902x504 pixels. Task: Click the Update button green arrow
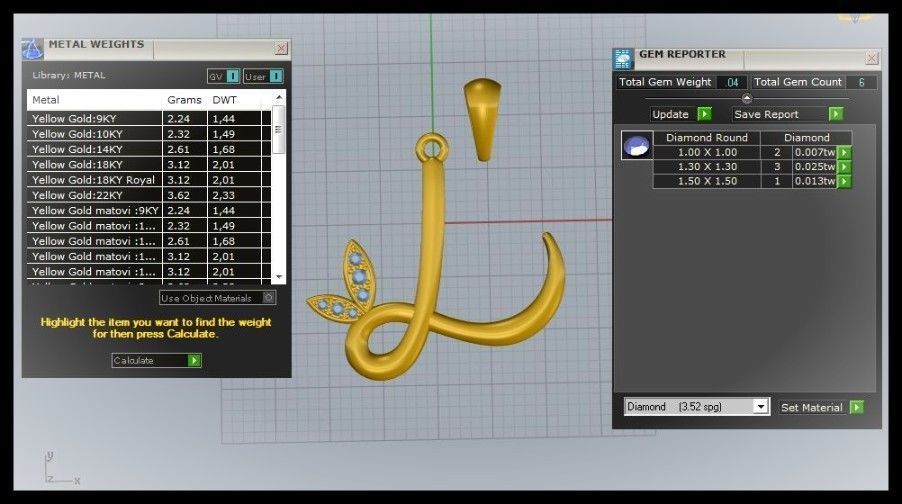coord(704,114)
